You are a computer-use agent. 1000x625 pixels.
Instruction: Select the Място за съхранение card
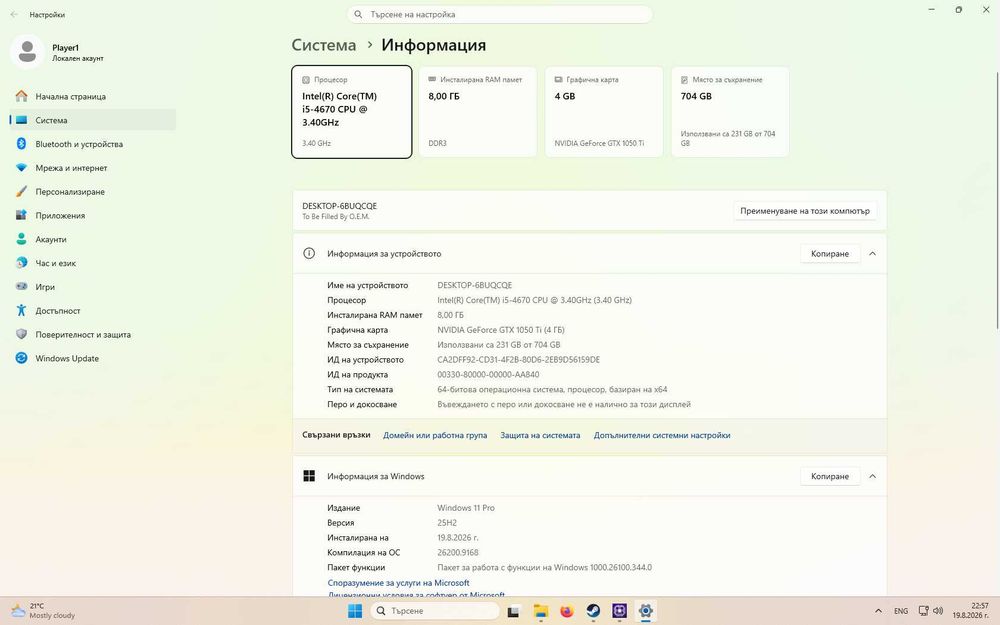[730, 112]
